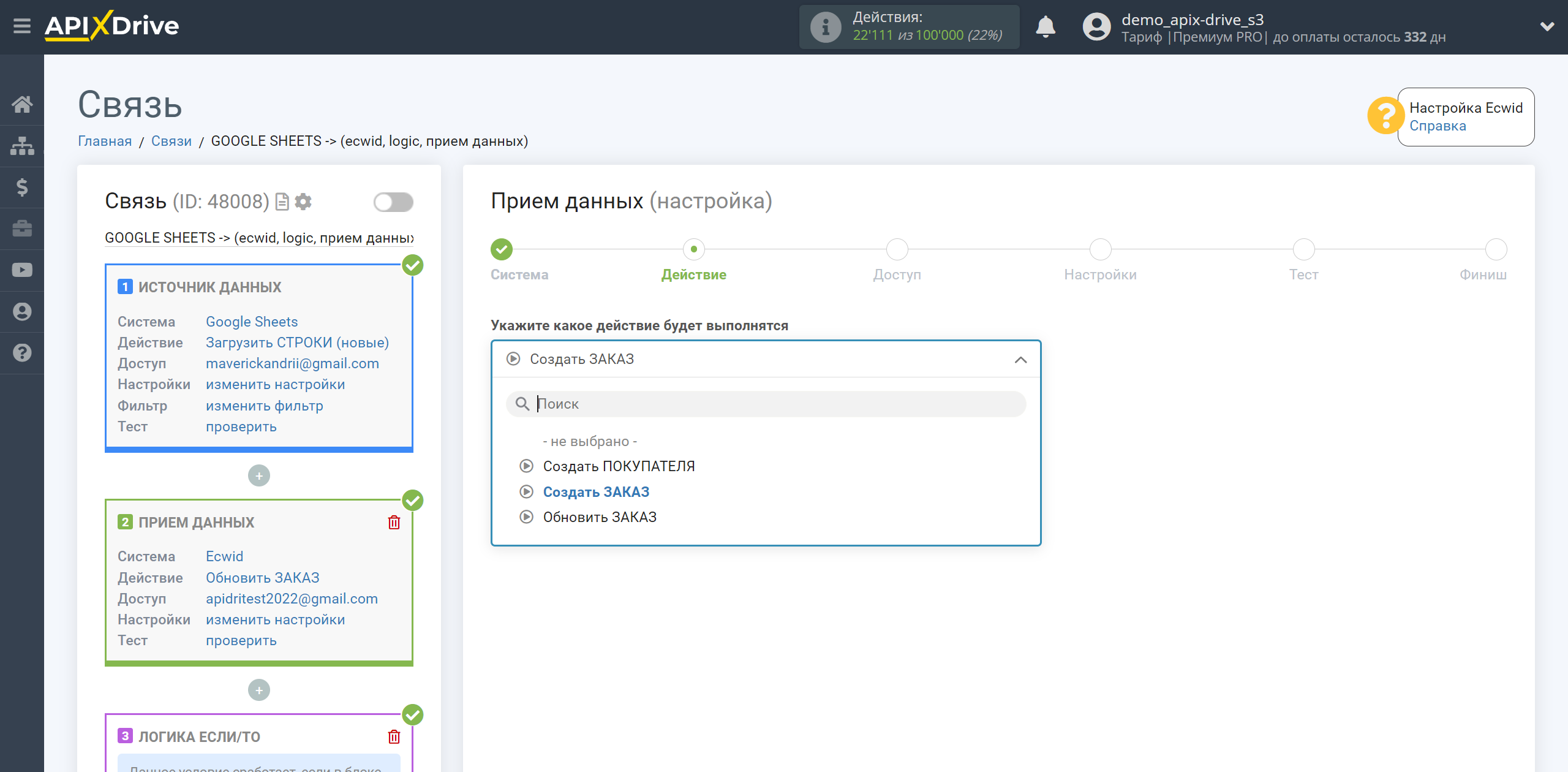Click the ИСТОЧНИК ДАННЫХ block header
This screenshot has height=772, width=1568.
tap(209, 287)
